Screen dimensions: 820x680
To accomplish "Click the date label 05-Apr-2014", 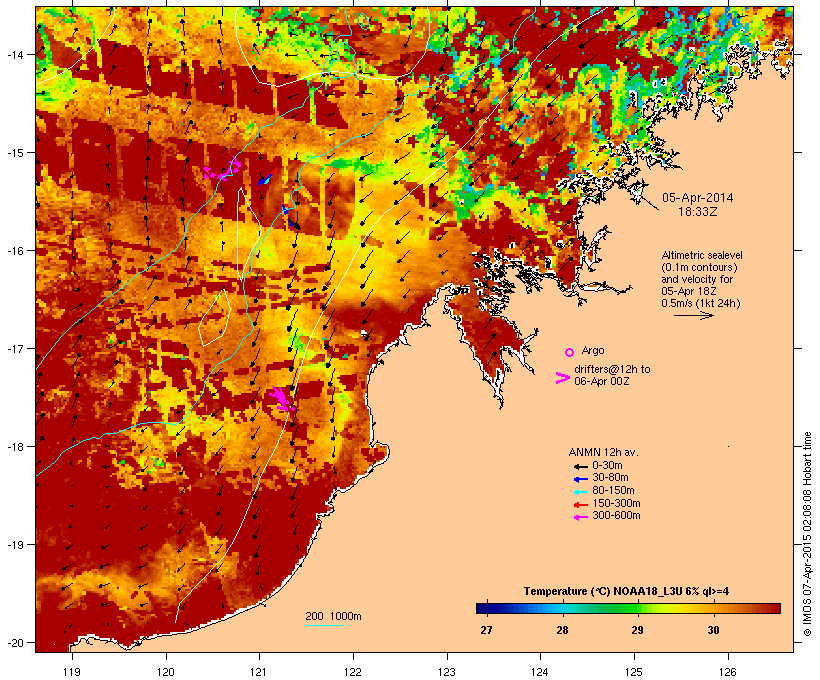I will pyautogui.click(x=698, y=198).
